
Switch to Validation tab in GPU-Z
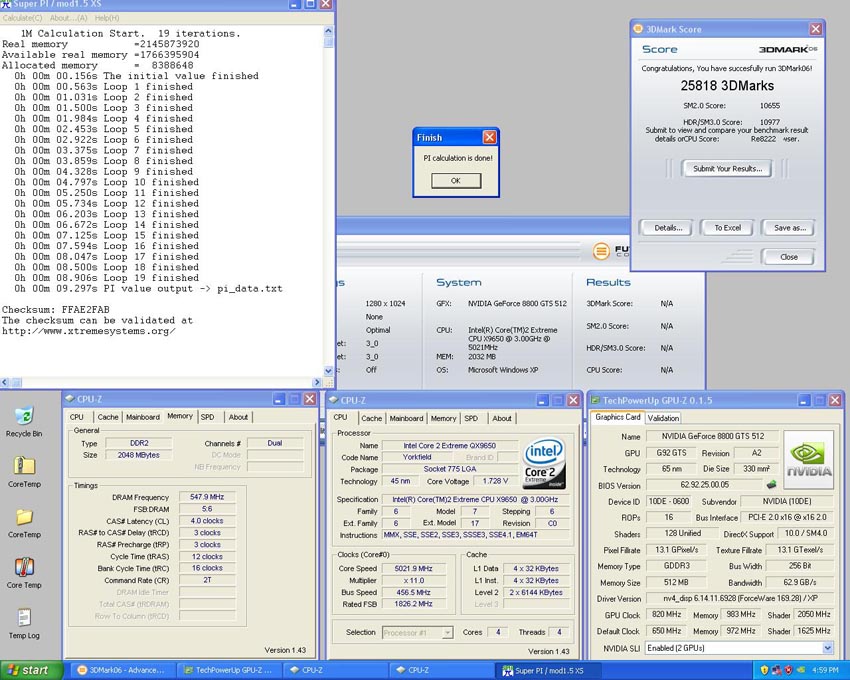tap(663, 418)
